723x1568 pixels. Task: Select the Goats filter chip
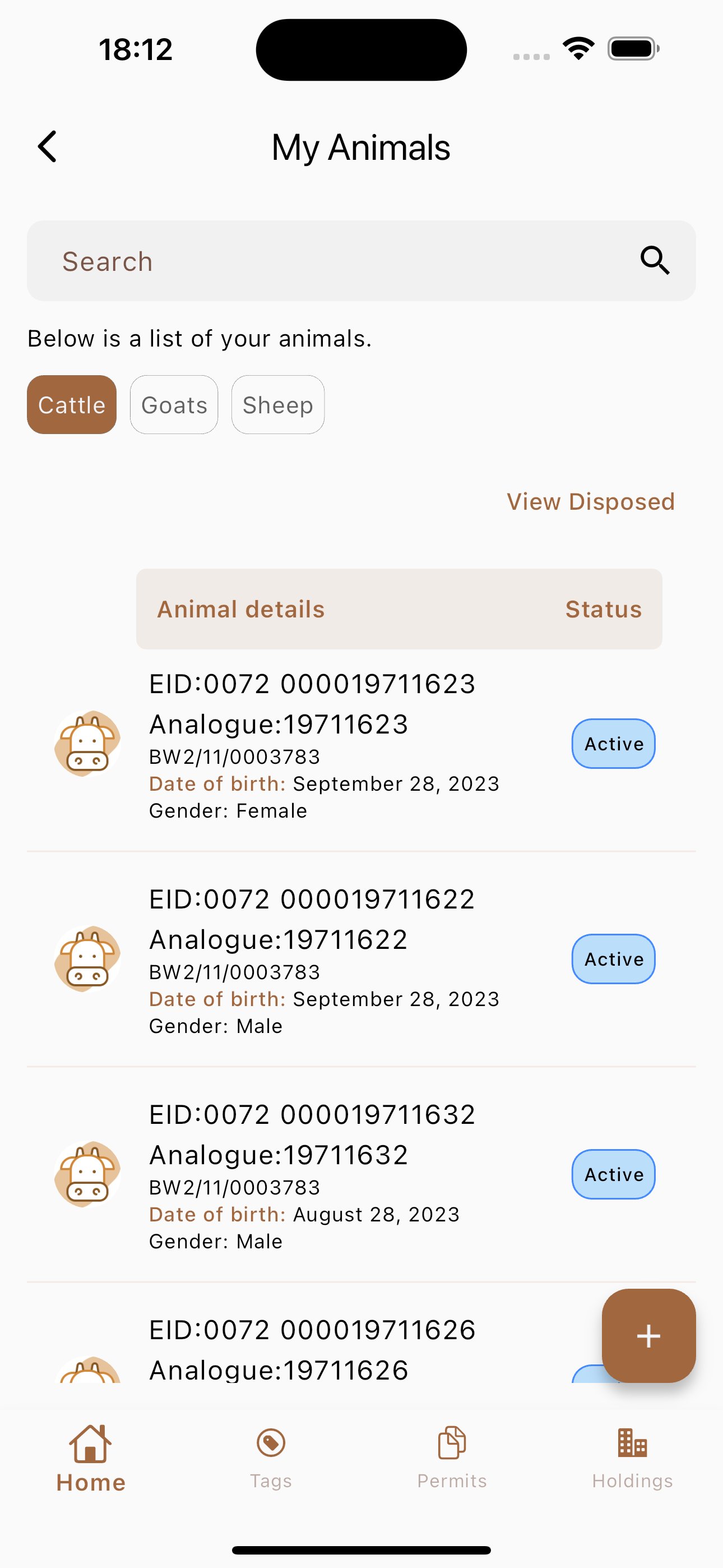(174, 405)
